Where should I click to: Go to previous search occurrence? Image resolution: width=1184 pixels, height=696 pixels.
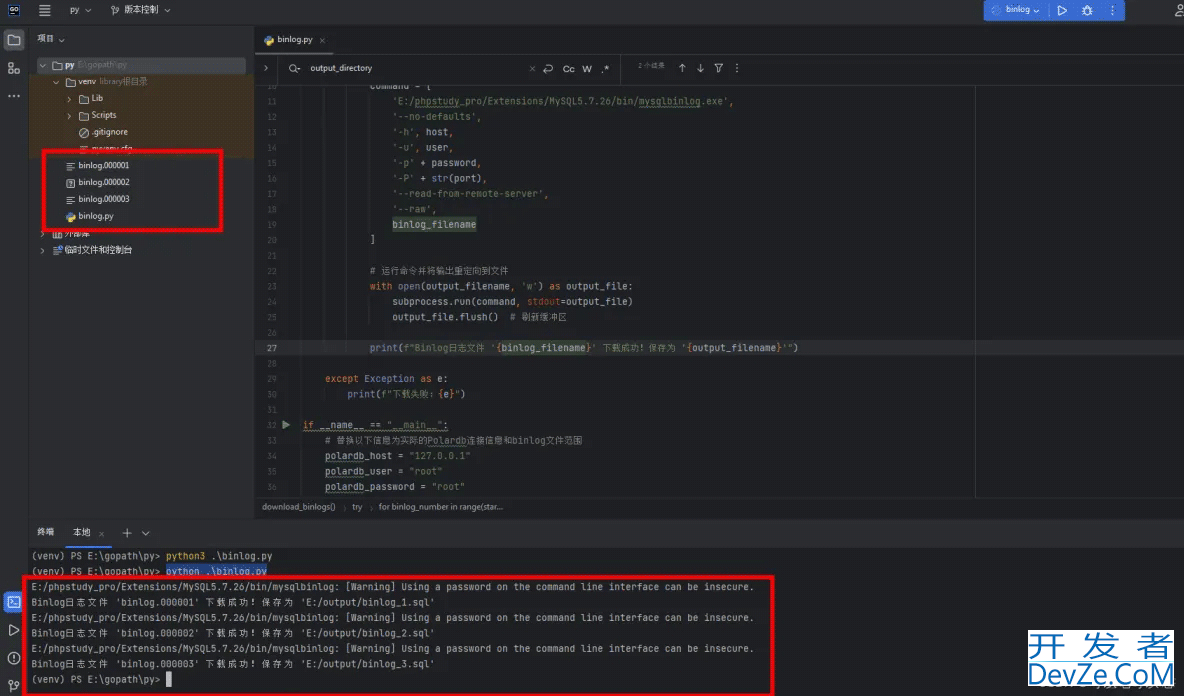(682, 68)
